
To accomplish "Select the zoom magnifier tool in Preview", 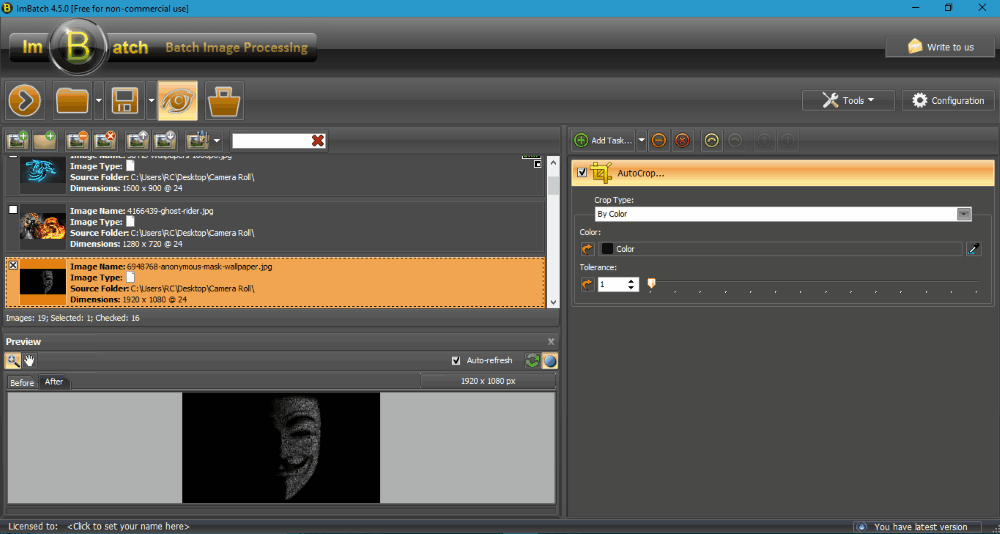I will pos(13,361).
